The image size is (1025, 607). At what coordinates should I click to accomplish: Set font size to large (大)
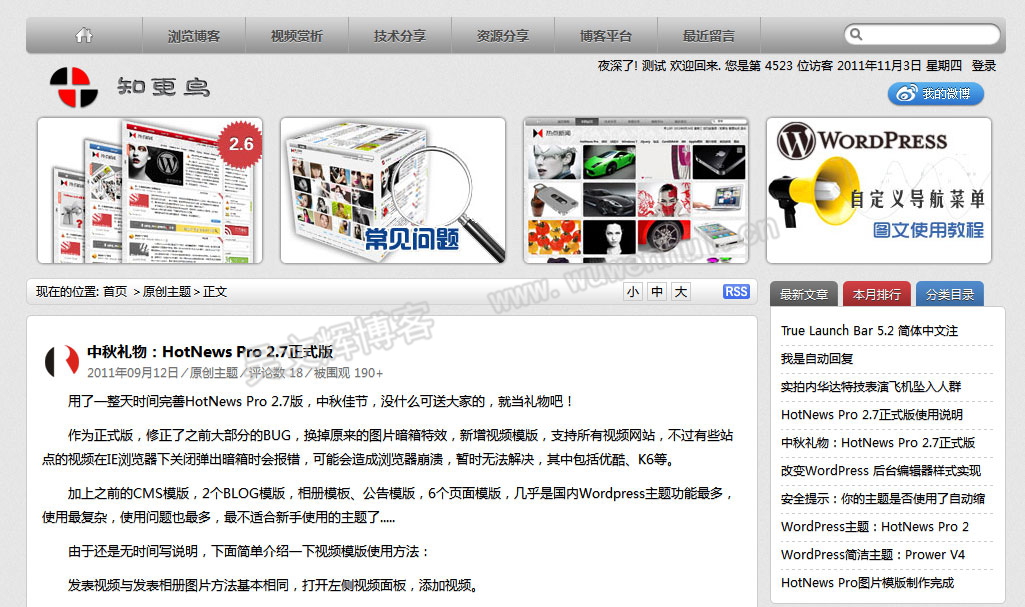point(680,292)
